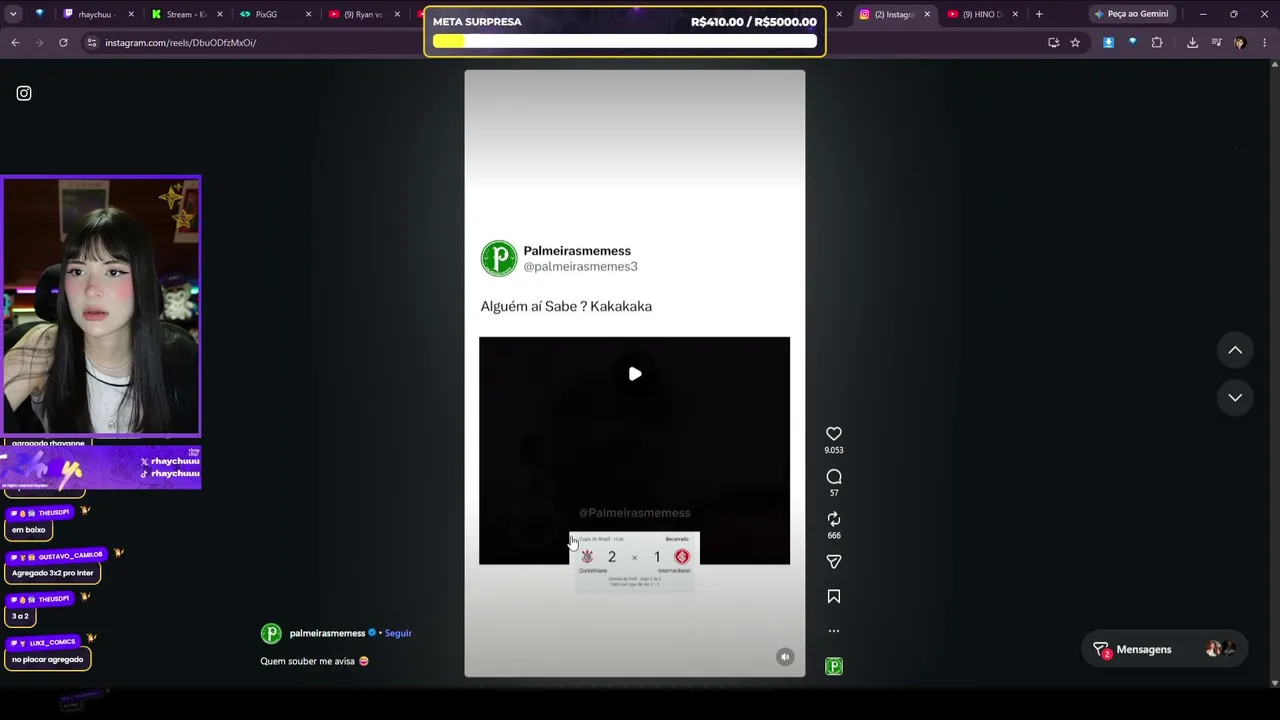Open the media controls icon
The width and height of the screenshot is (1280, 720).
point(1216,43)
